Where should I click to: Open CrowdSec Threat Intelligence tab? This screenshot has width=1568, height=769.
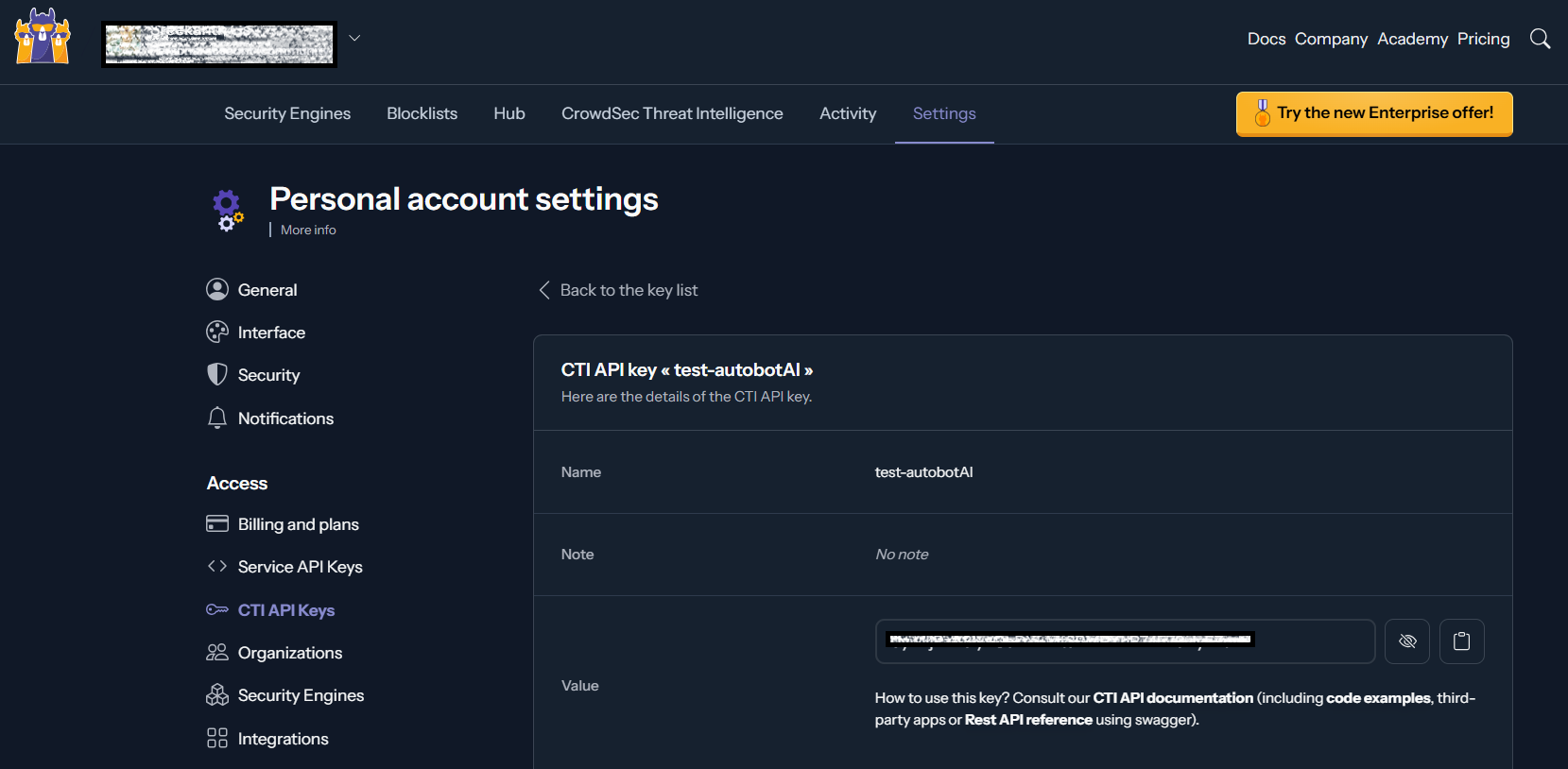(672, 113)
